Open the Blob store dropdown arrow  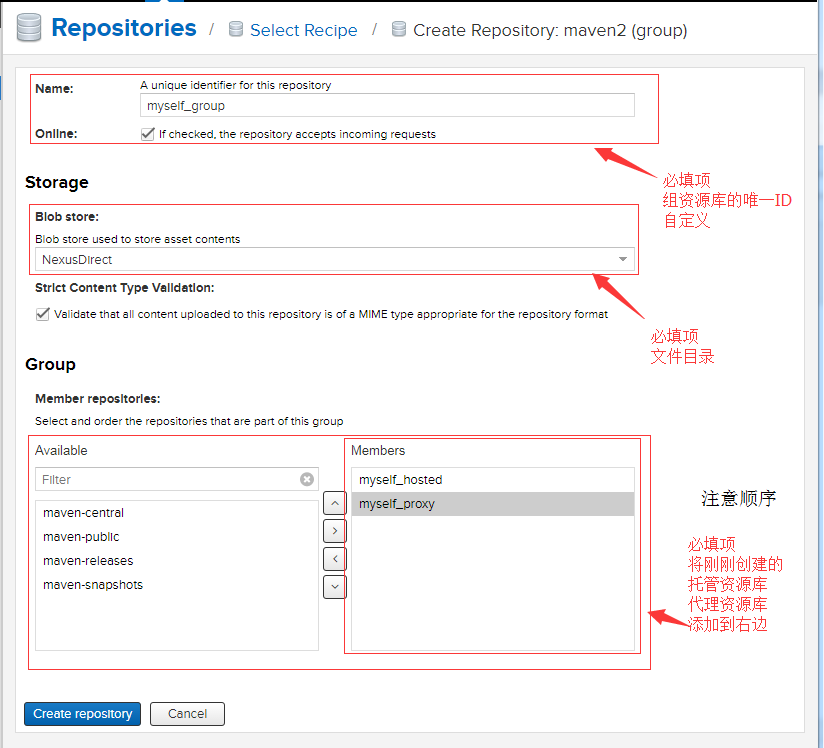tap(623, 259)
